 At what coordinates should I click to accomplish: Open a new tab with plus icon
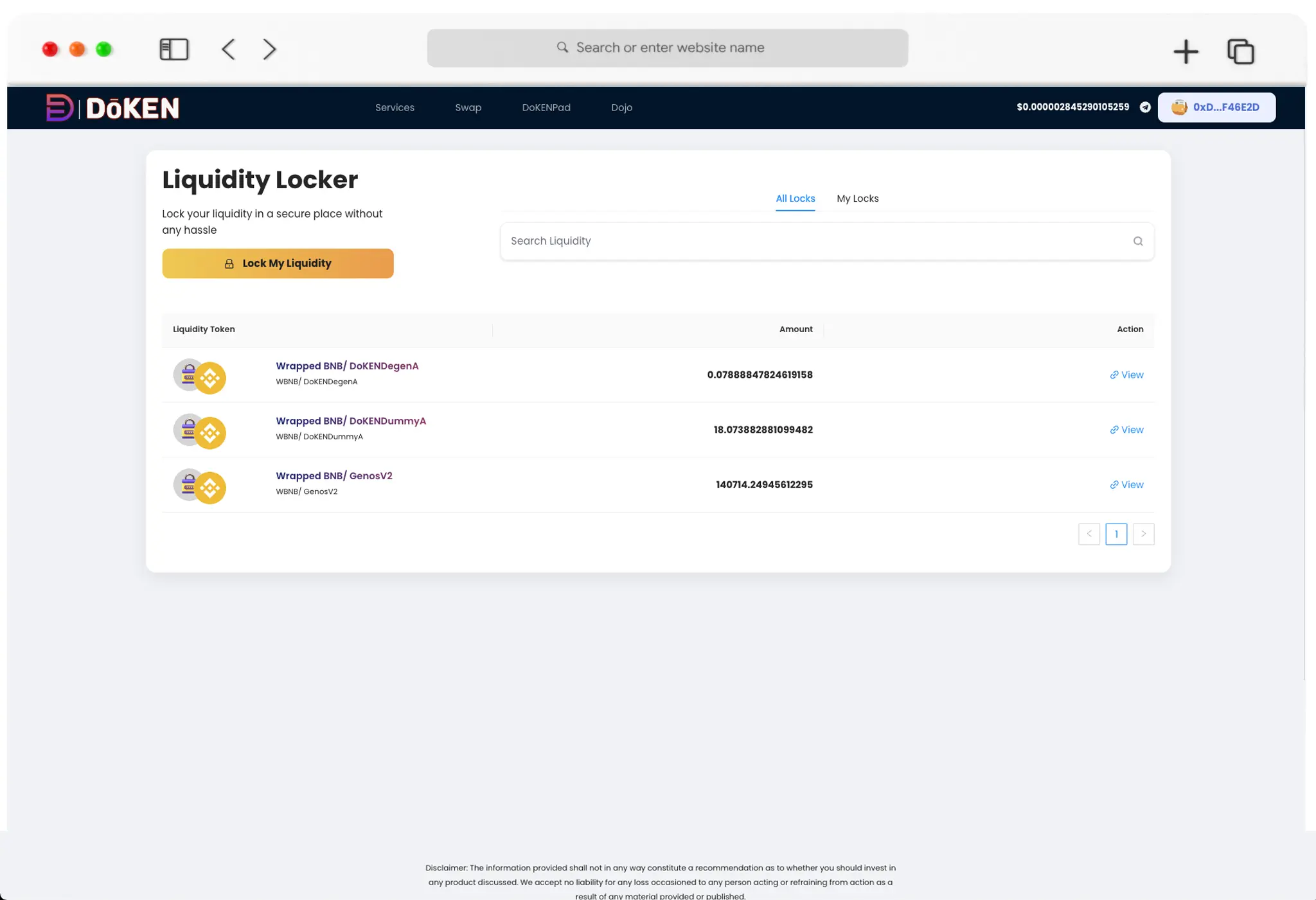click(1186, 51)
